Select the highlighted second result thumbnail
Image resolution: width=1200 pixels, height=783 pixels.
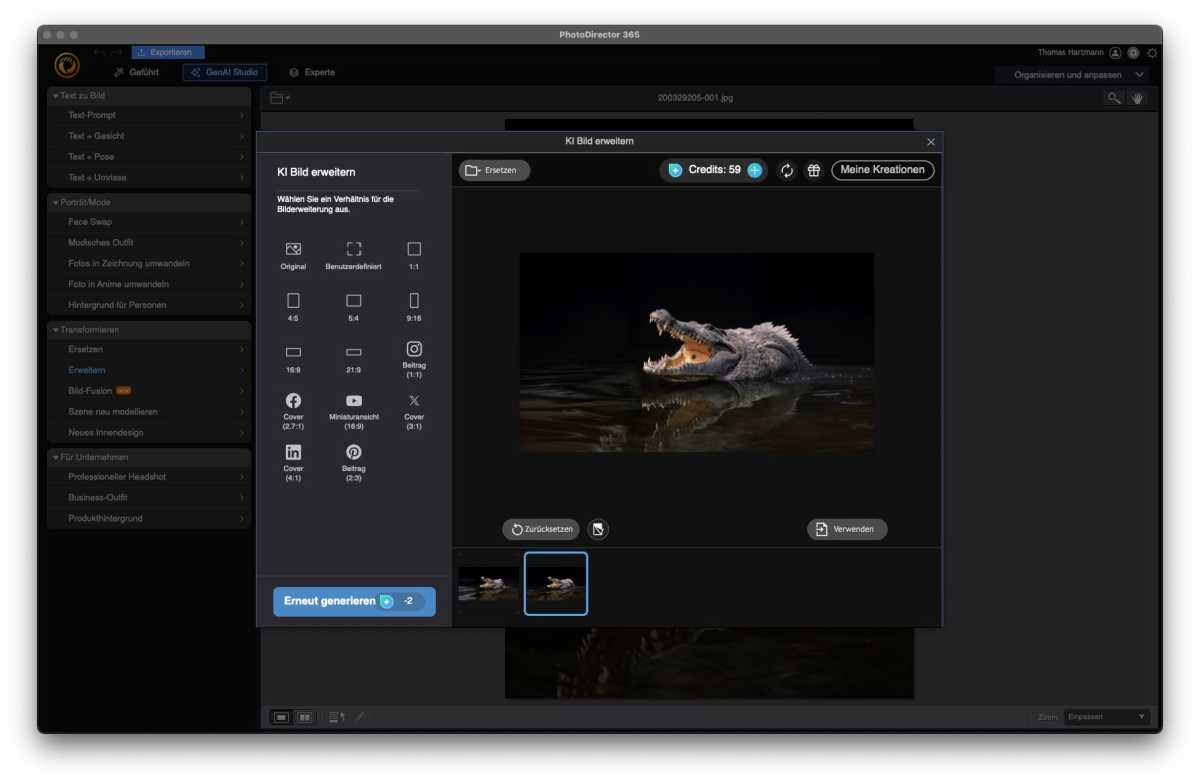(556, 584)
